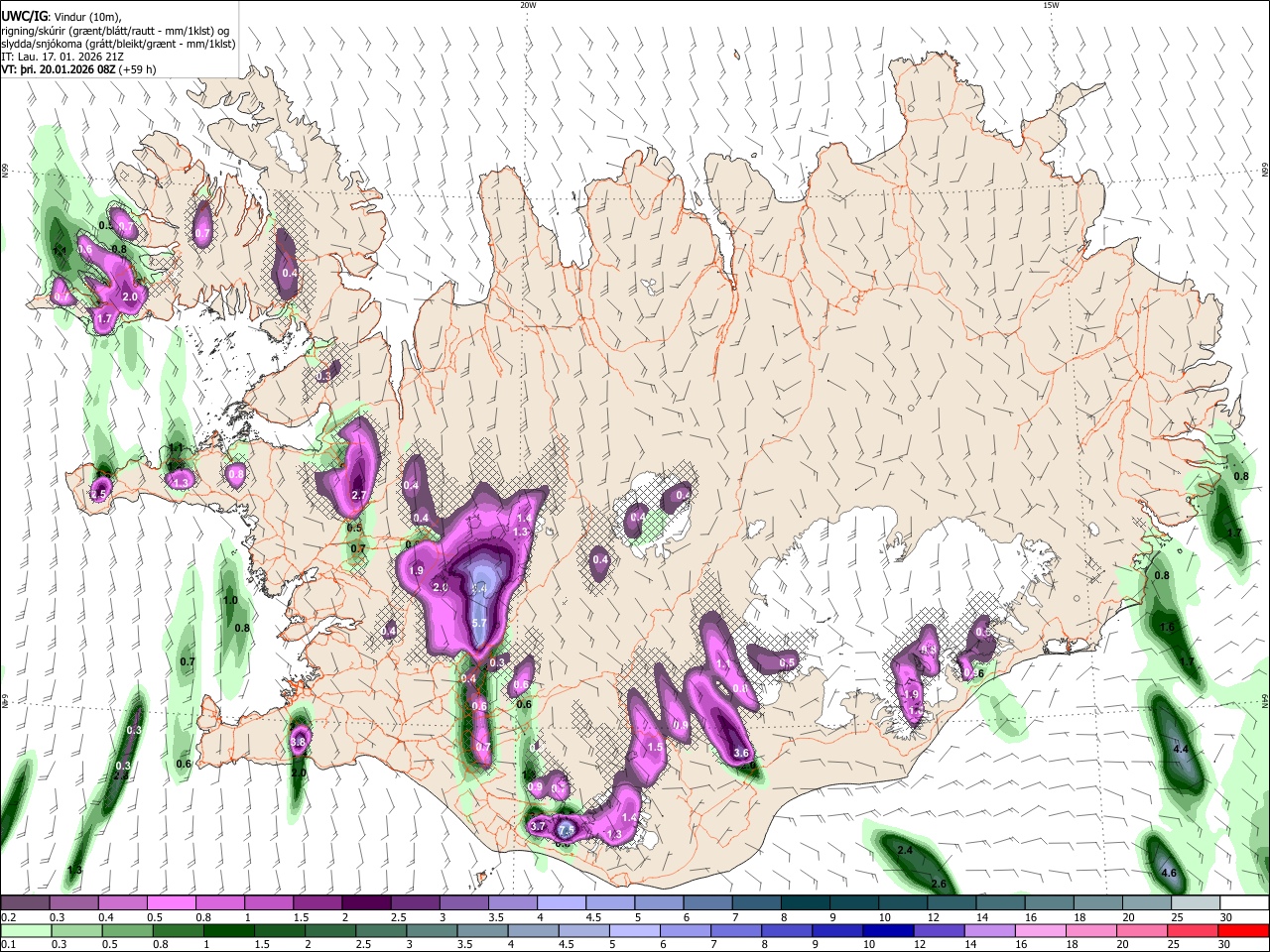This screenshot has height=952, width=1270.
Task: Click the 'slydda/snjókoma' description line
Action: (x=118, y=44)
